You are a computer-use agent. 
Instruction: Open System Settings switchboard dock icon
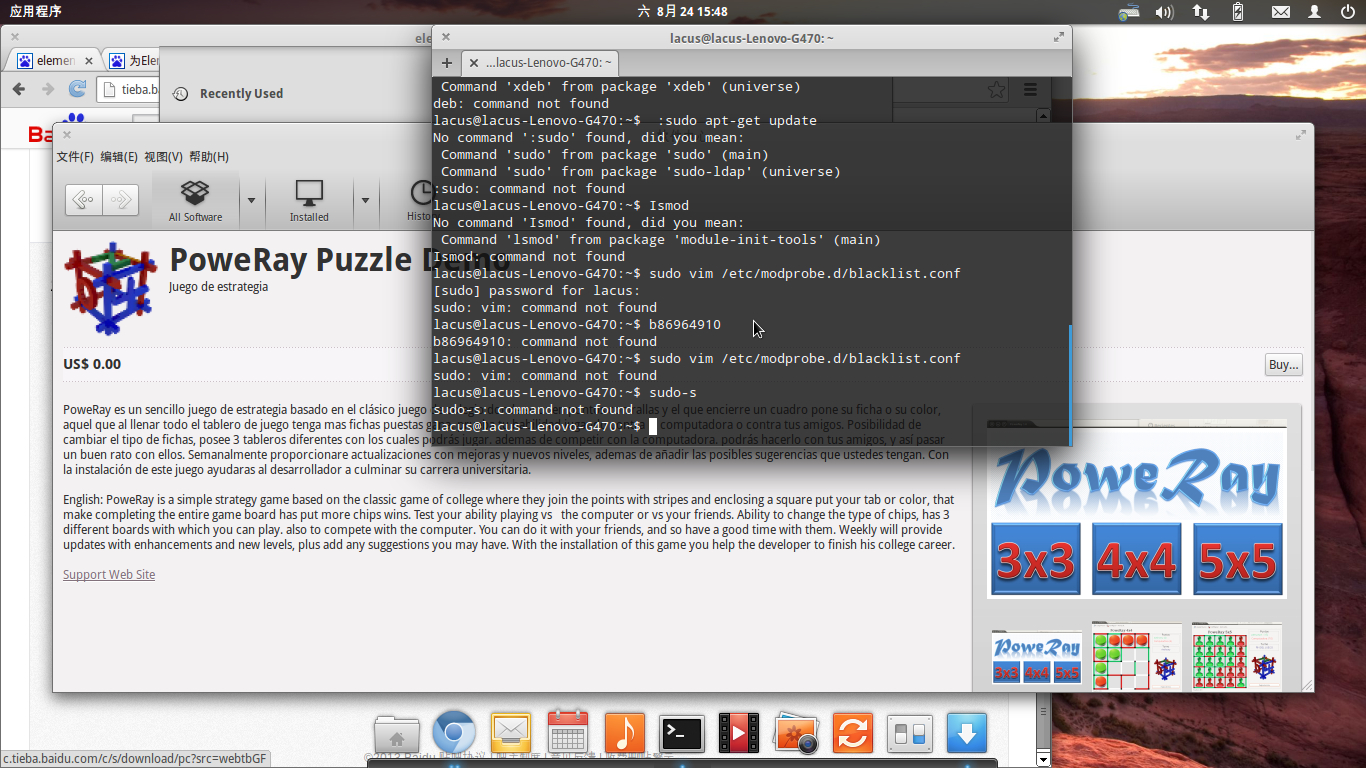[x=910, y=734]
